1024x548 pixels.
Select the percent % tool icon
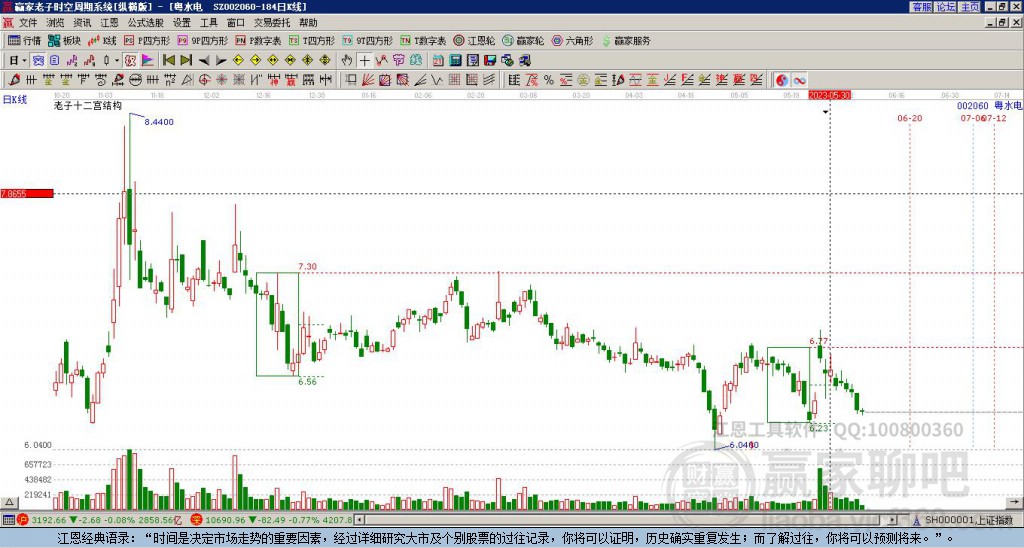pos(549,80)
